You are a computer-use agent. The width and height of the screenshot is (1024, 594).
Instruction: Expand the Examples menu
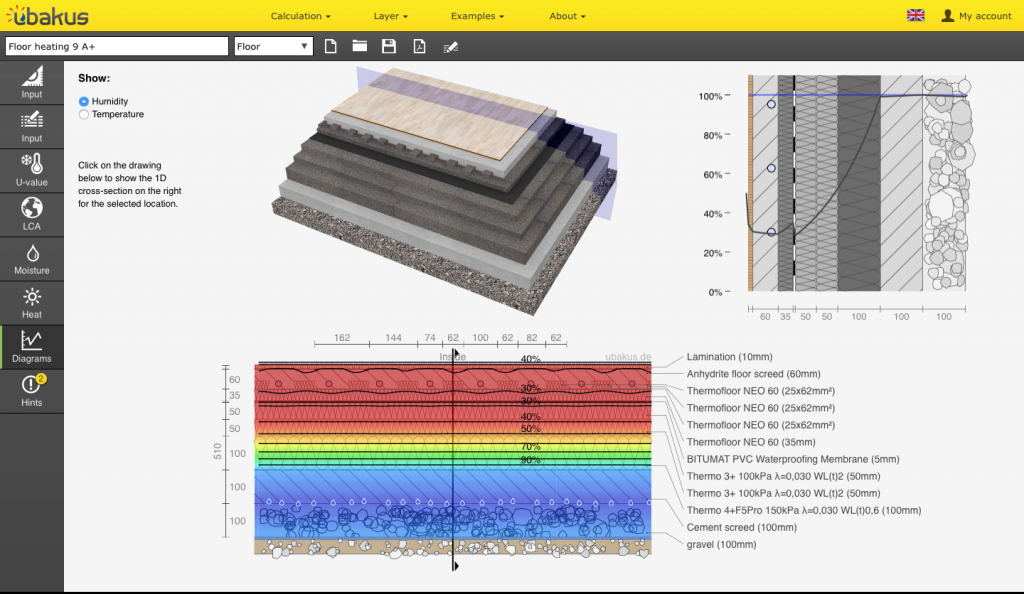(x=477, y=16)
